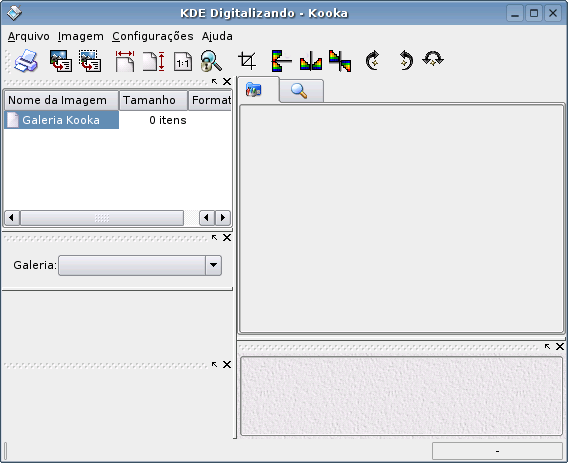Undock the bottom-right thumbnail panel
This screenshot has width=568, height=463.
click(547, 347)
